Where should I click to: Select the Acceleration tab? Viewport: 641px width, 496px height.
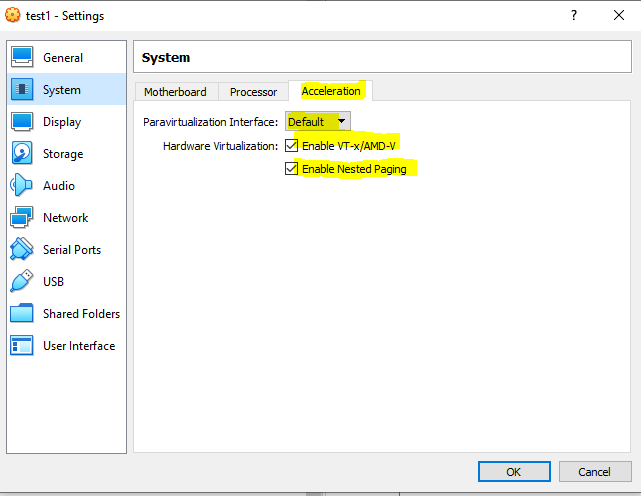(331, 91)
